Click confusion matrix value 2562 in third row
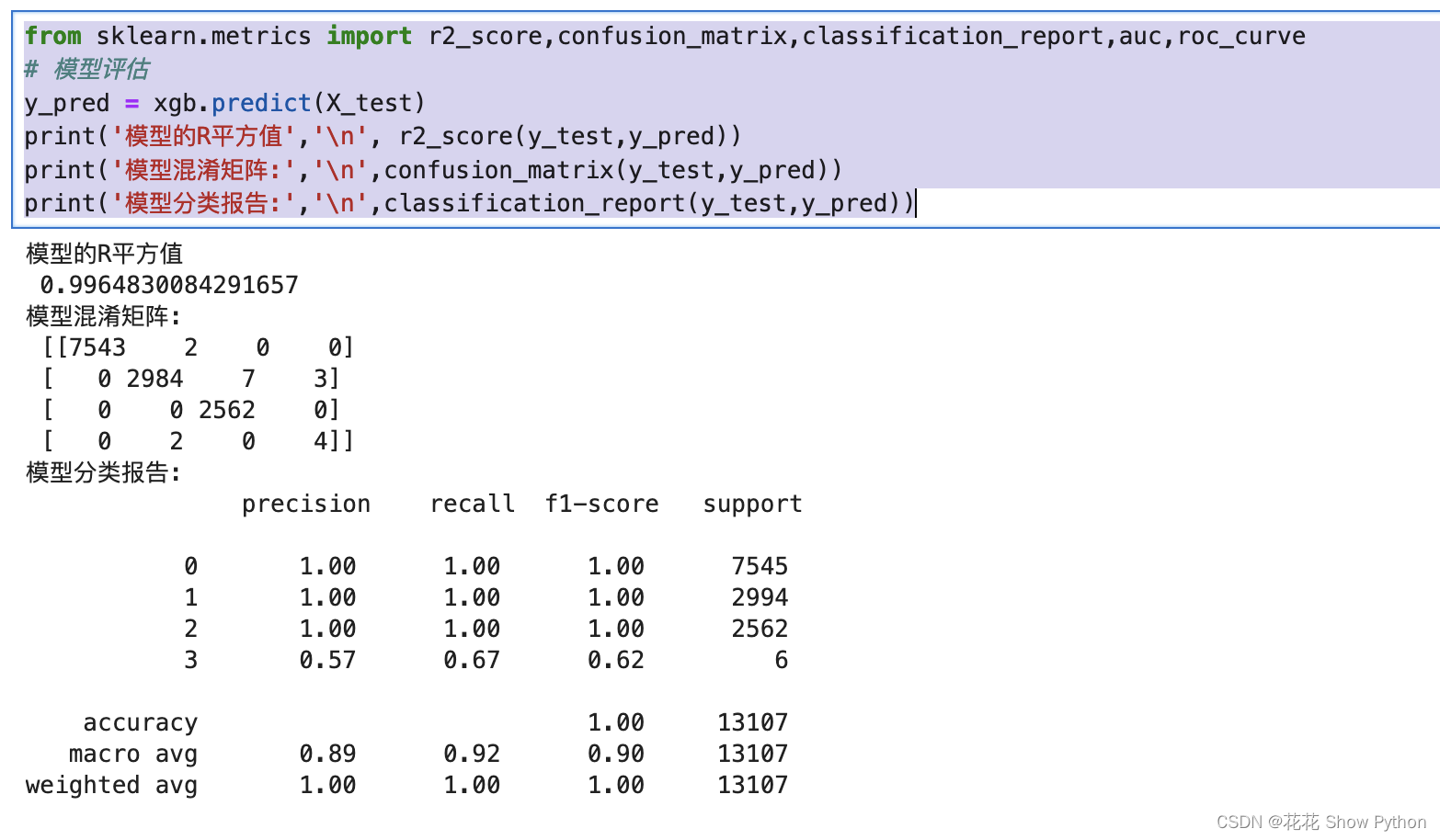 [x=227, y=410]
